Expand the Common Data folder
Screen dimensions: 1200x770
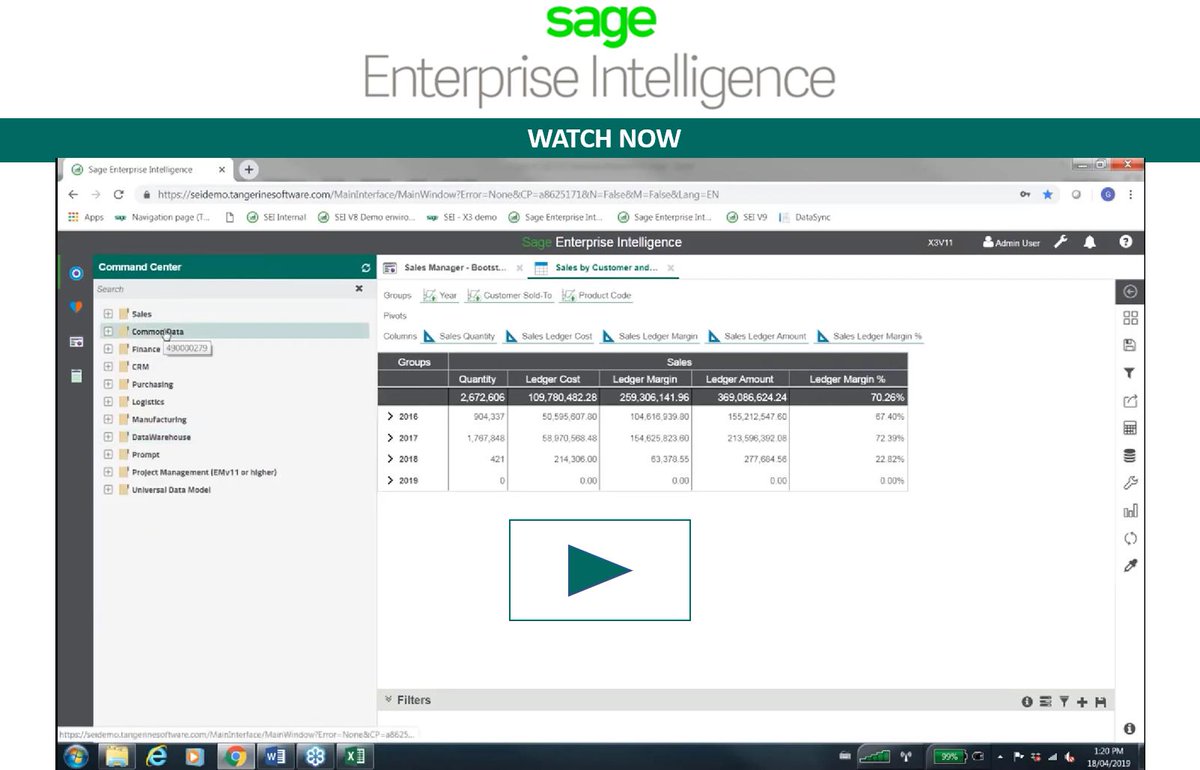point(108,331)
